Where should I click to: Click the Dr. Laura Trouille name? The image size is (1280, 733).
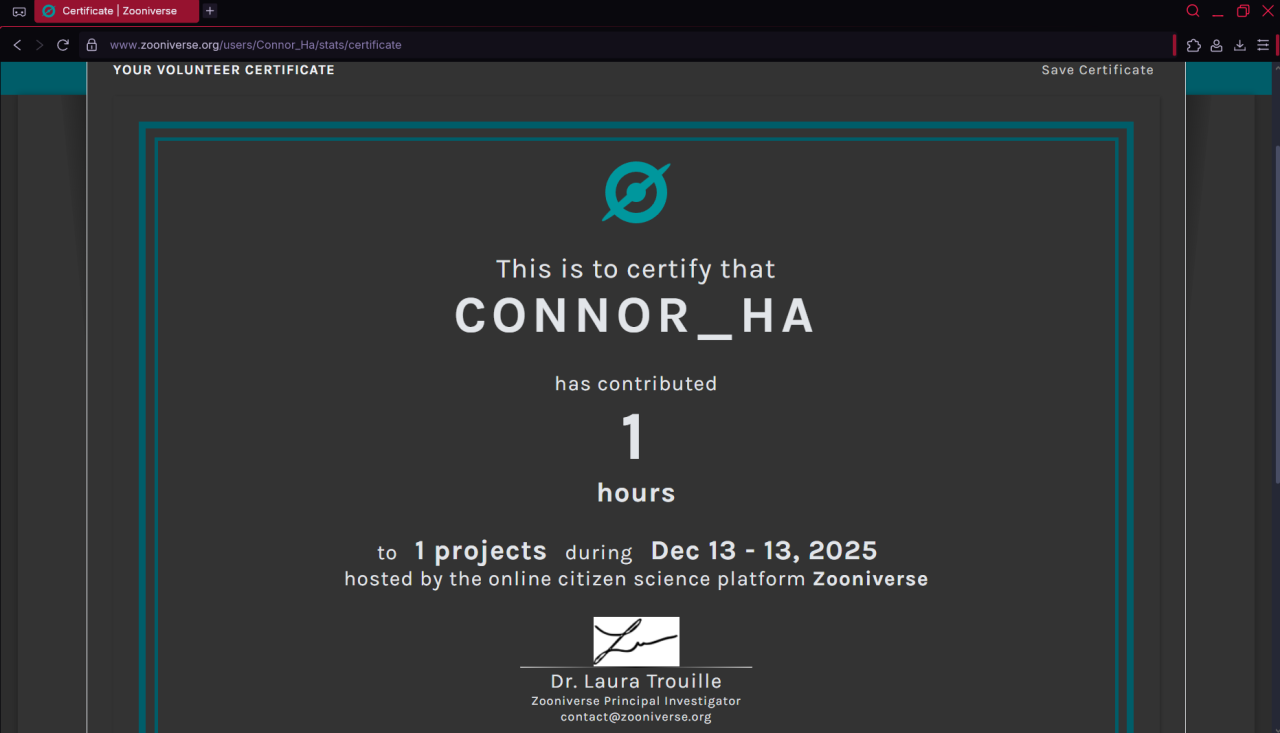click(x=636, y=681)
